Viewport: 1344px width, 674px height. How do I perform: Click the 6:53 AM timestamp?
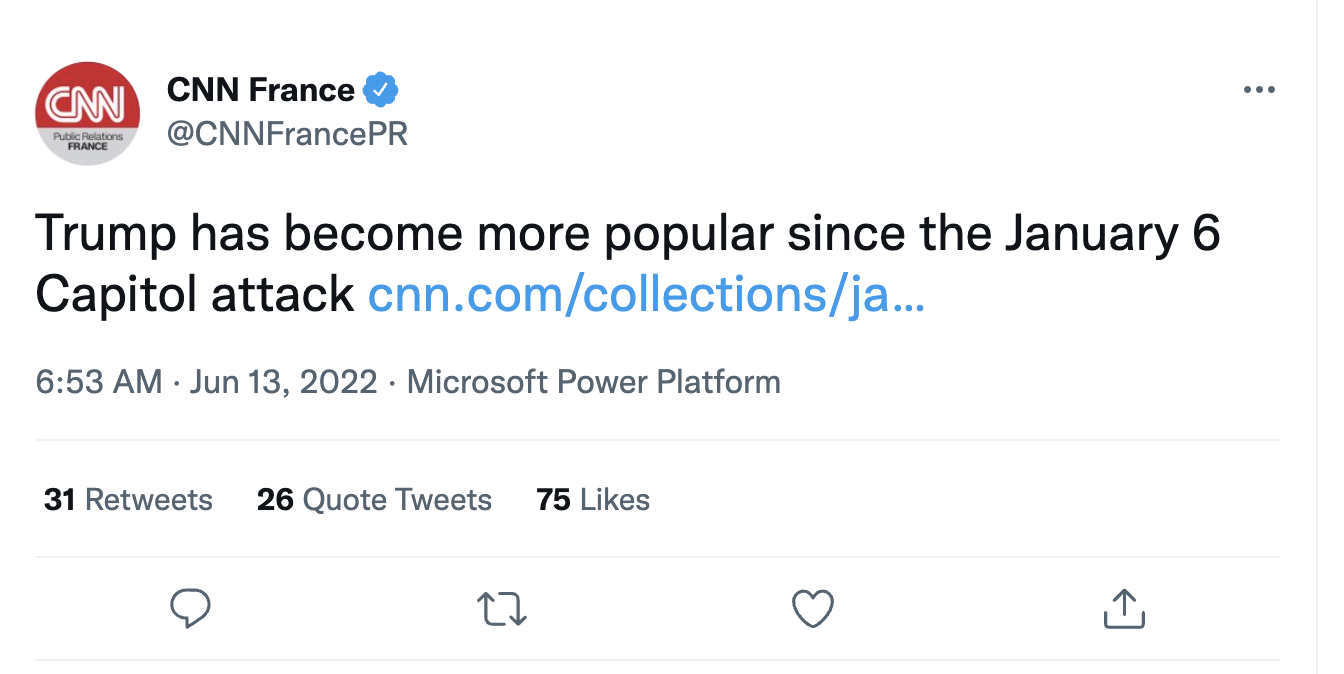98,382
